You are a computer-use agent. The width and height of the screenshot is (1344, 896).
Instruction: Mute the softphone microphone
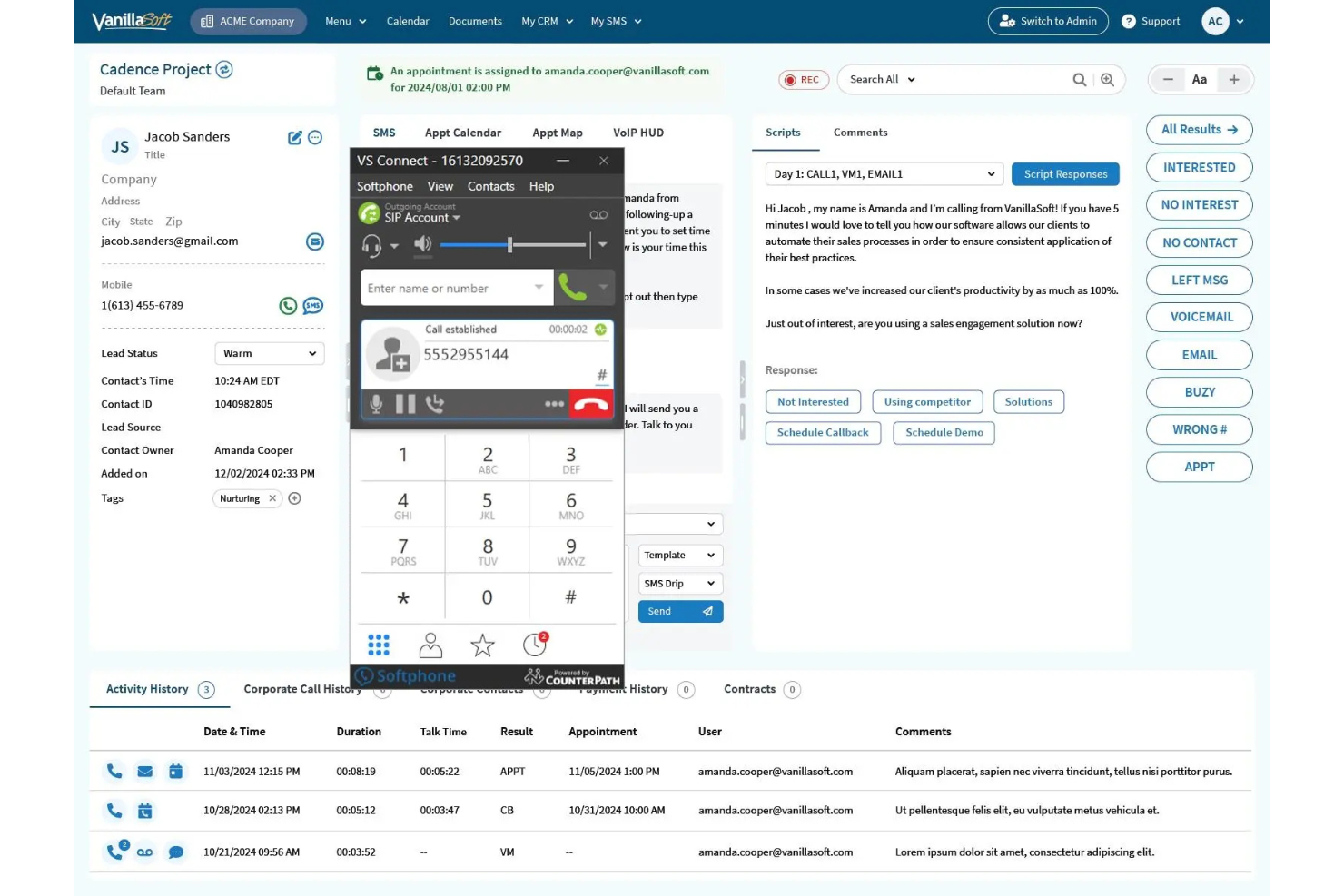tap(376, 404)
